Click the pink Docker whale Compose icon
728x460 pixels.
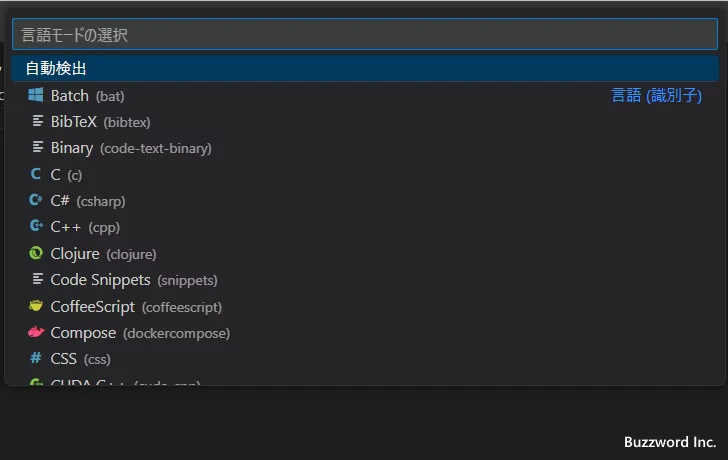tap(36, 332)
